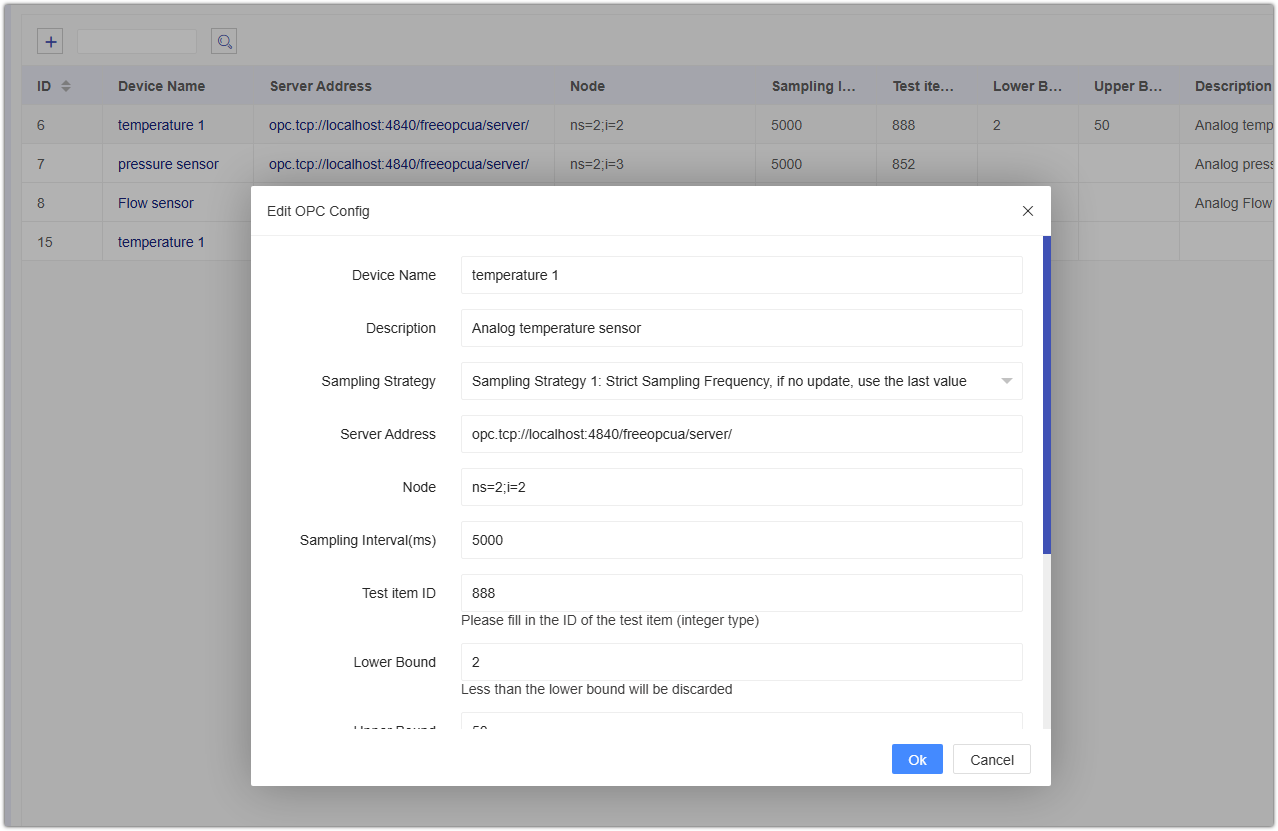Close the Edit OPC Config dialog

1027,211
